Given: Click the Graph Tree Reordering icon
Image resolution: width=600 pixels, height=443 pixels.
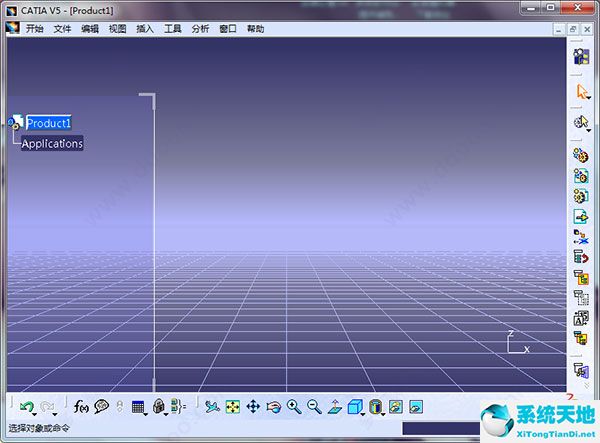Looking at the screenshot, I should (581, 257).
